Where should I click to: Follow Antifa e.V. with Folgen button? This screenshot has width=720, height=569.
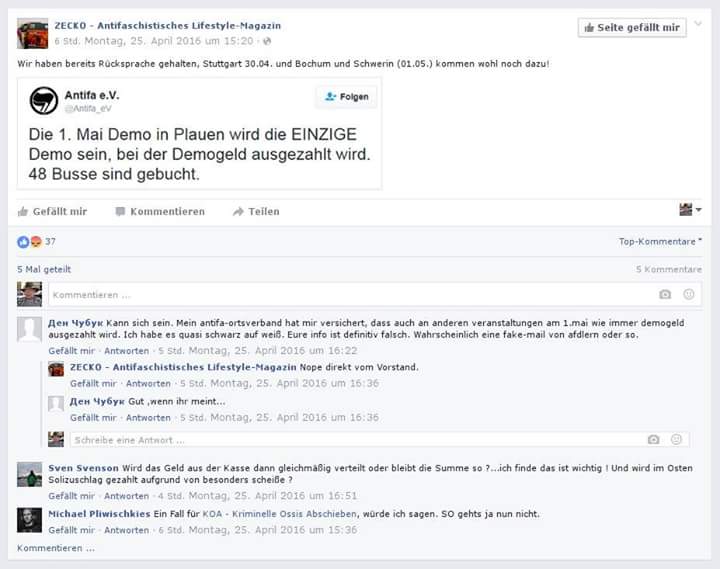347,97
